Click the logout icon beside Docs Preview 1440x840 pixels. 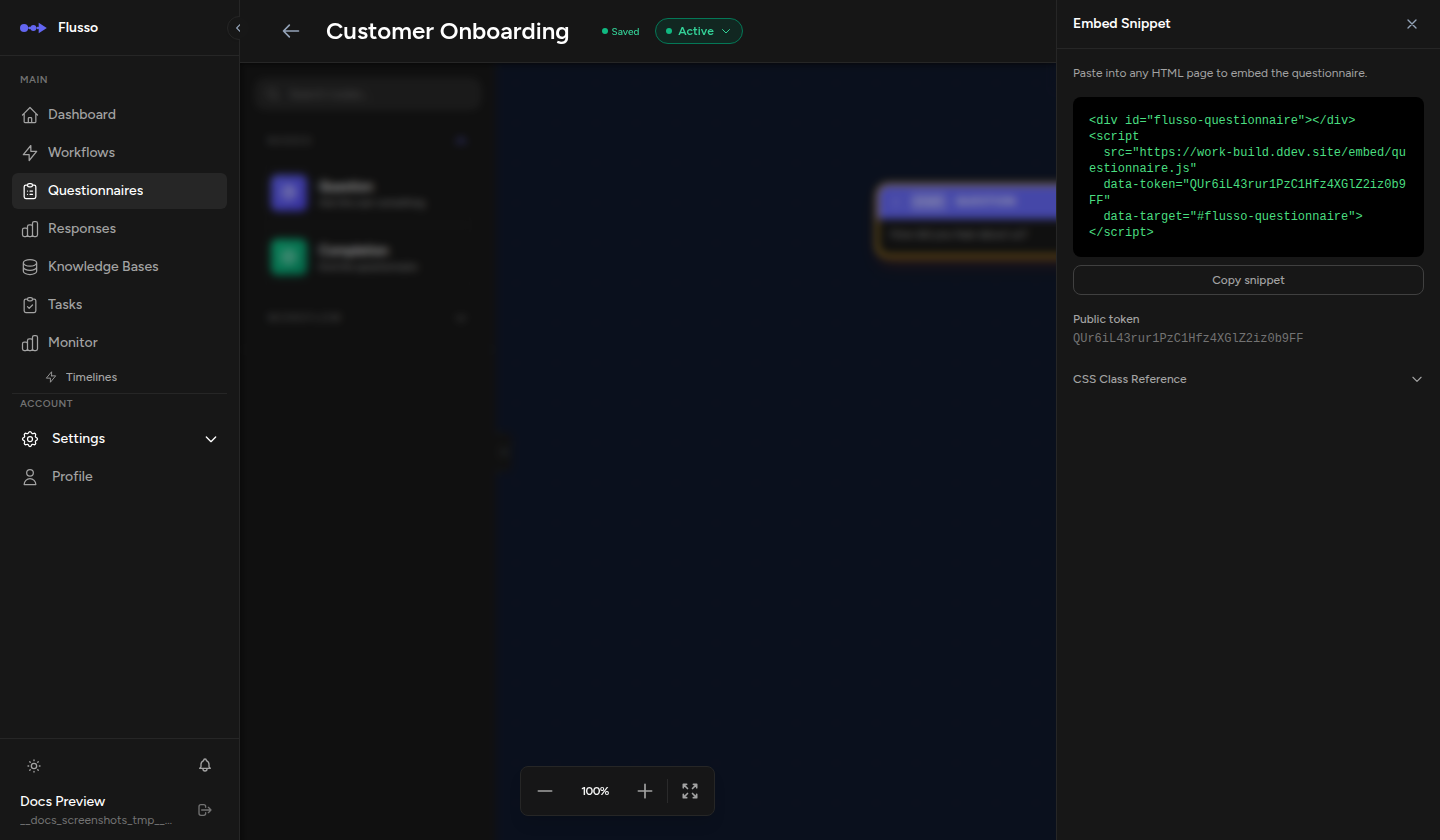click(x=205, y=809)
